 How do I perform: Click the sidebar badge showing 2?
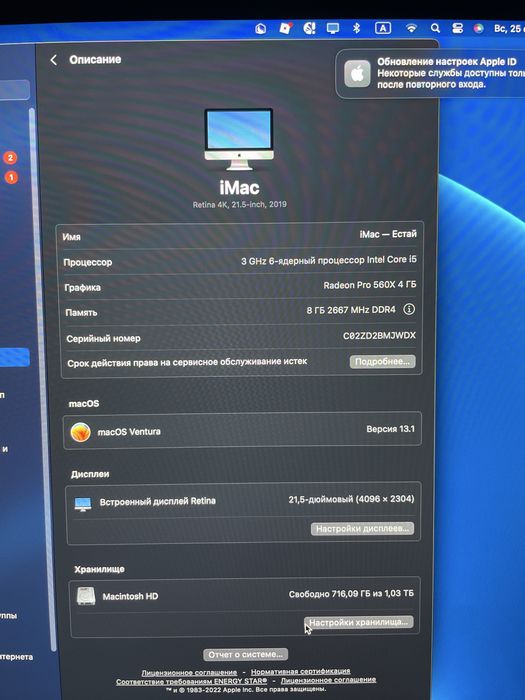[10, 158]
